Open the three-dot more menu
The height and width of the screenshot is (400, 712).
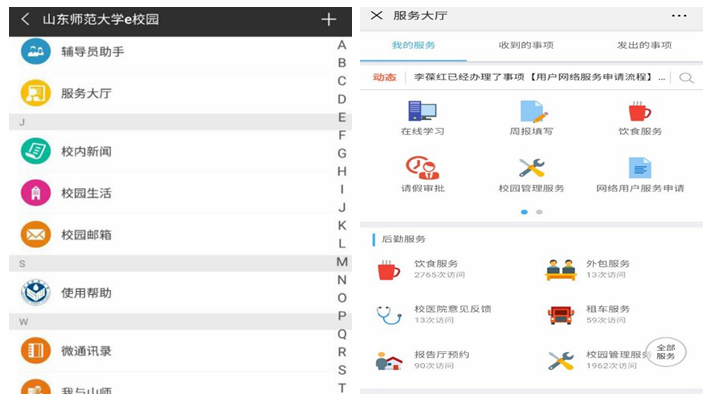tap(679, 16)
